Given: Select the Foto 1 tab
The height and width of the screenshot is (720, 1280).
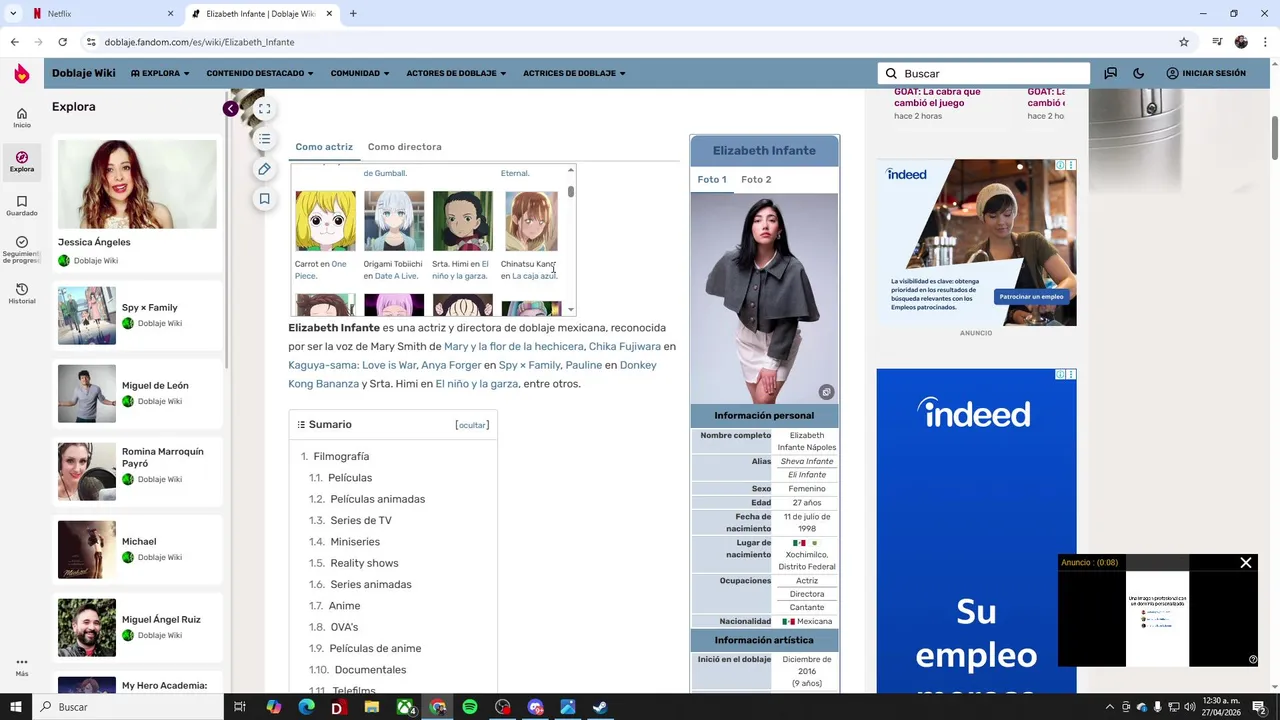Looking at the screenshot, I should coord(712,179).
